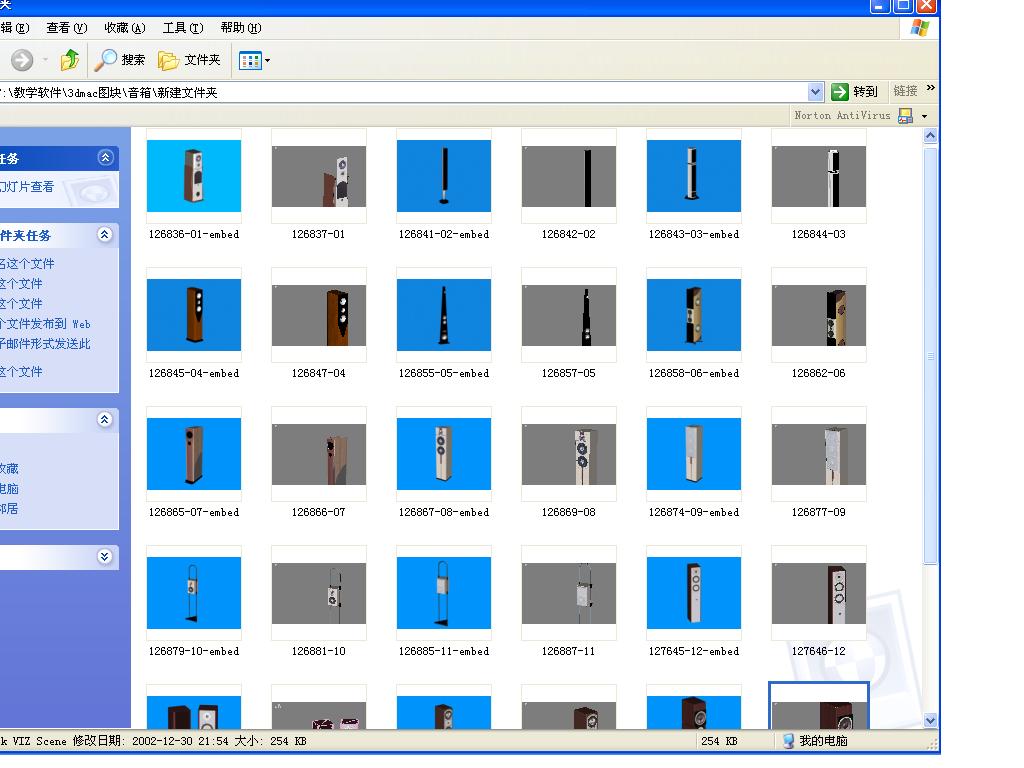Select thumbnail 126858-06-embed
The height and width of the screenshot is (768, 1024).
click(x=694, y=315)
